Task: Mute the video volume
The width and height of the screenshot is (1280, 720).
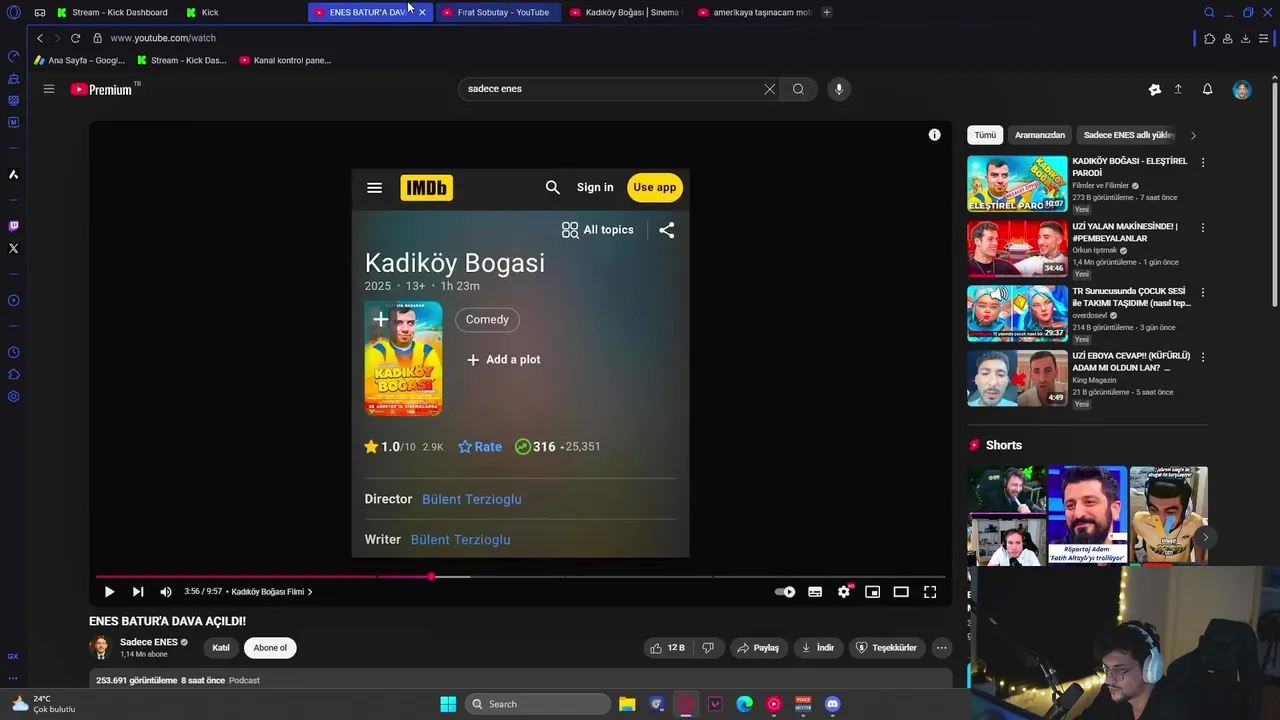Action: pos(166,592)
